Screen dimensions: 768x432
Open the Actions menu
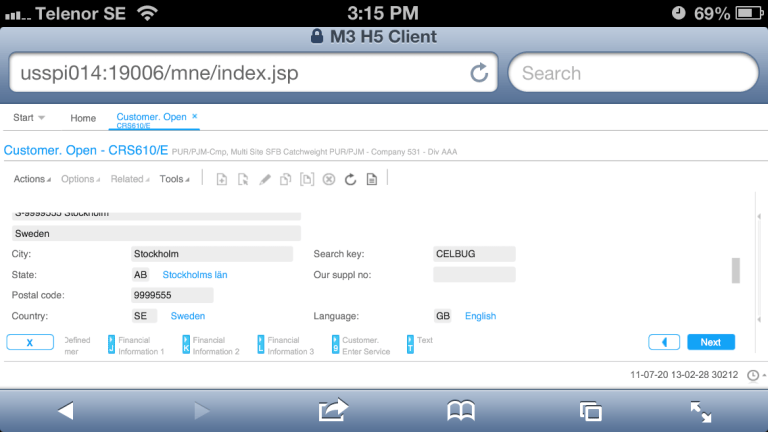pos(32,179)
